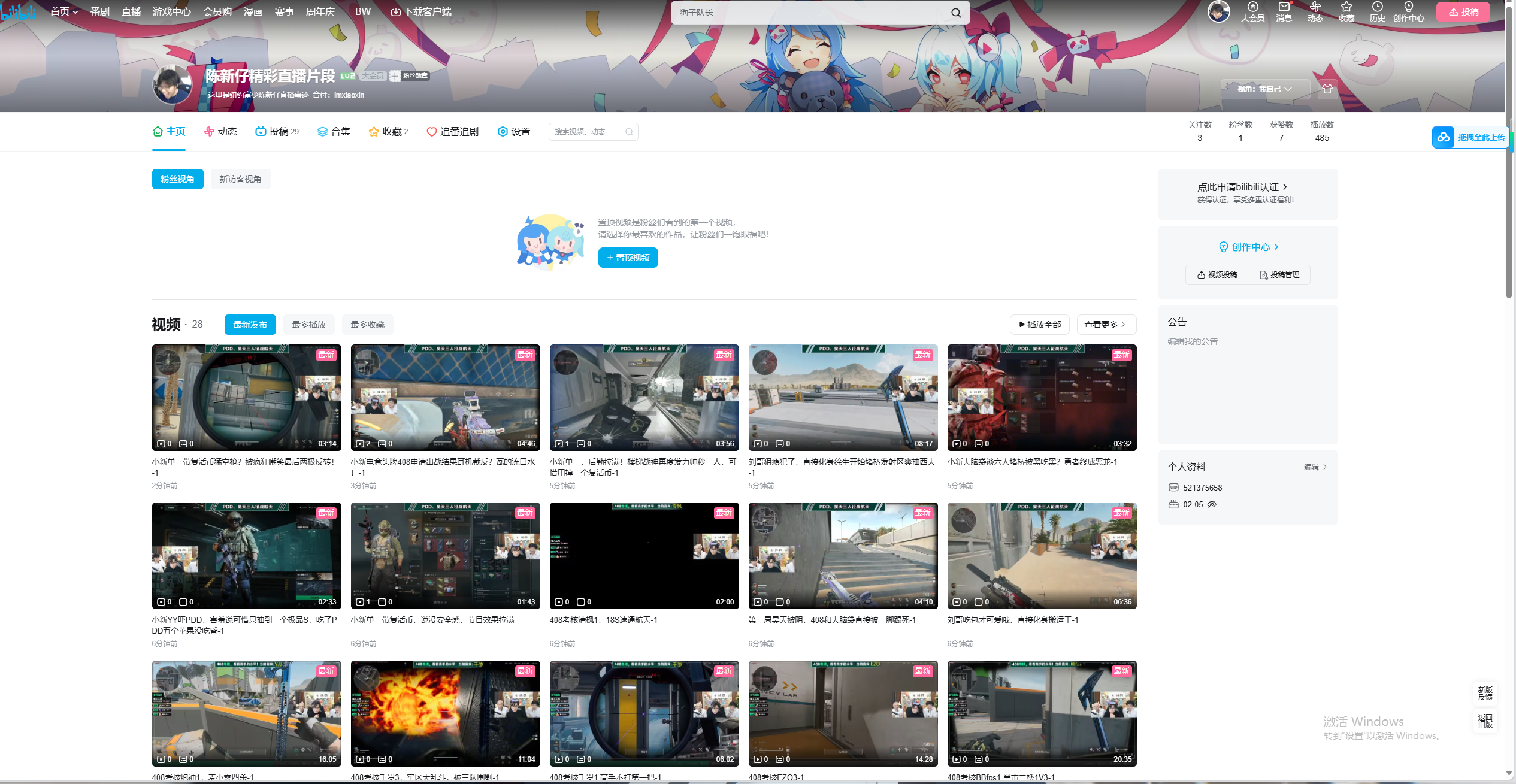Open 创作中心 chevron link in sidebar
Screen dimensions: 1516x784
click(1248, 247)
